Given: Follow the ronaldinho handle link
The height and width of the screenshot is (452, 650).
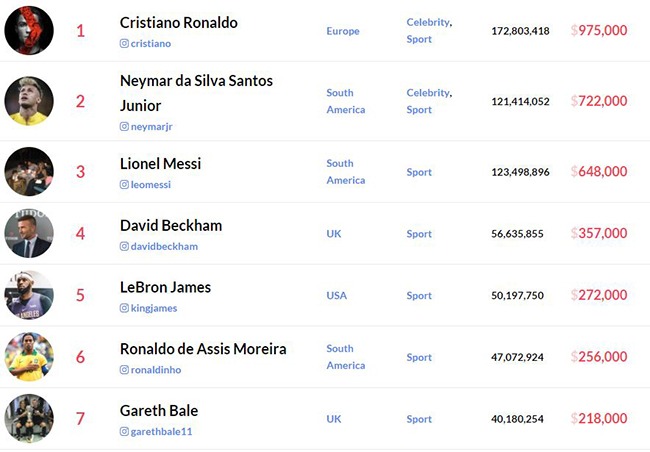Looking at the screenshot, I should pos(156,370).
